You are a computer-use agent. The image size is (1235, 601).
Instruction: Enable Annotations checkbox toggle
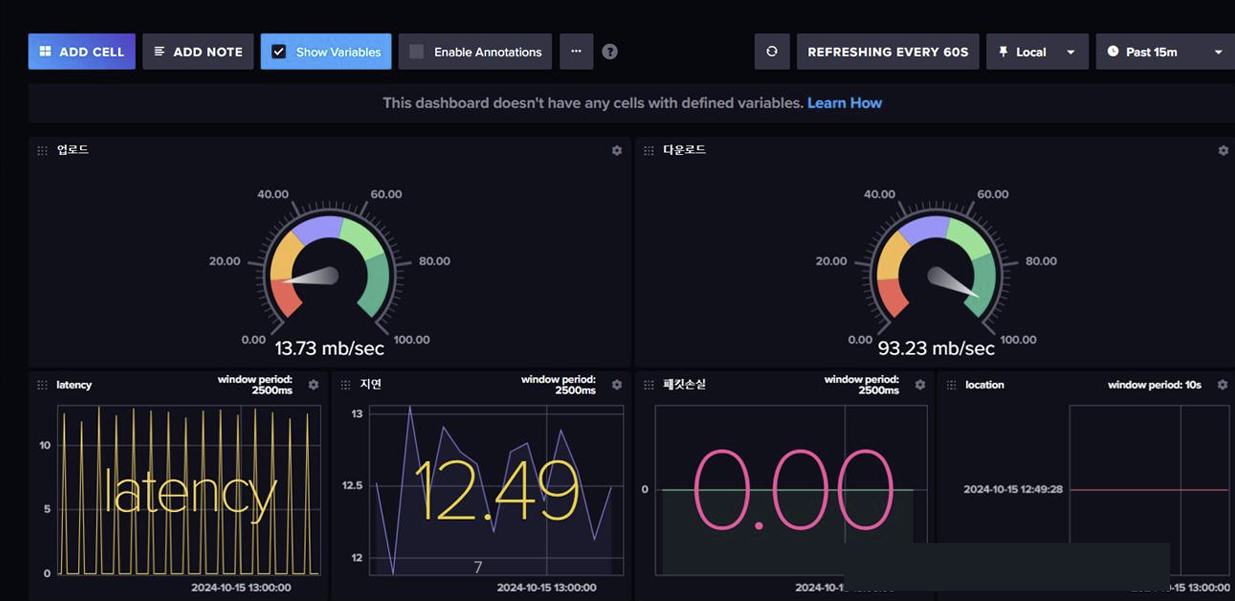417,52
